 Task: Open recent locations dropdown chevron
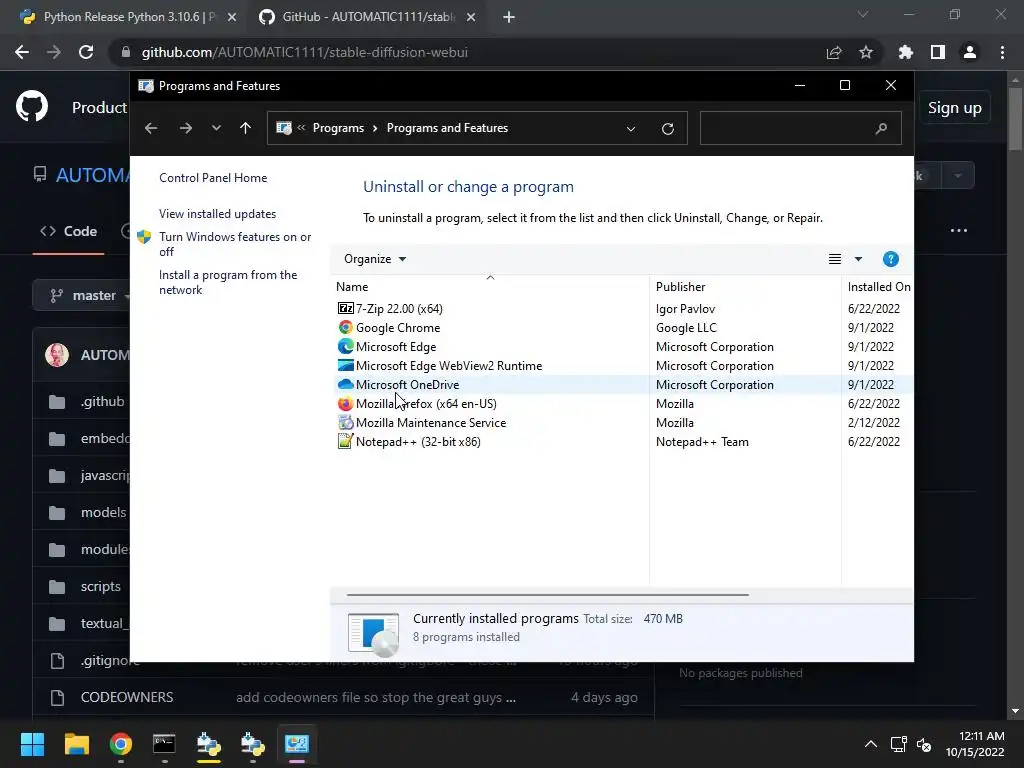click(x=216, y=128)
